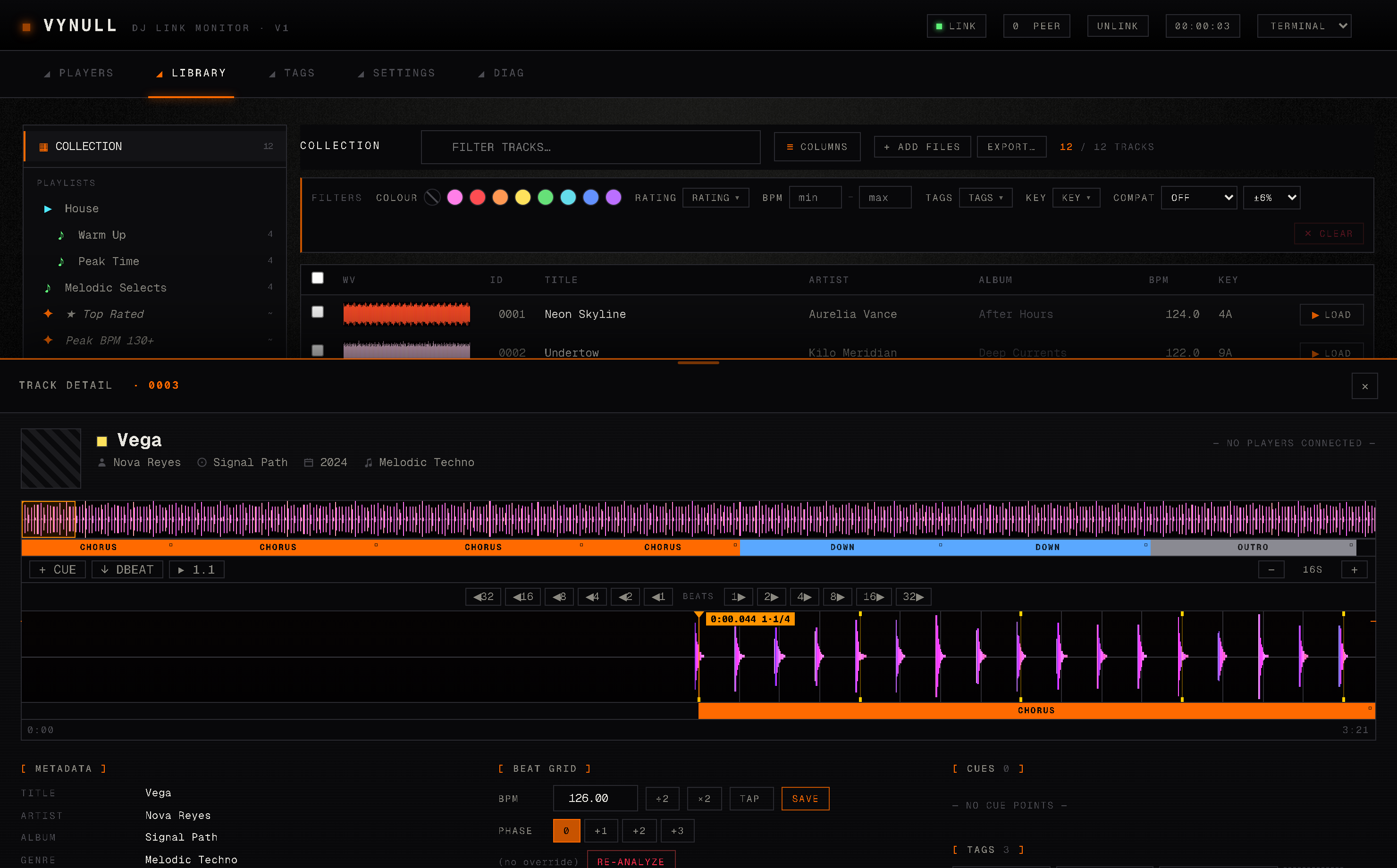Click the artist person icon beside Nova Reyes
The width and height of the screenshot is (1397, 868).
(x=101, y=463)
